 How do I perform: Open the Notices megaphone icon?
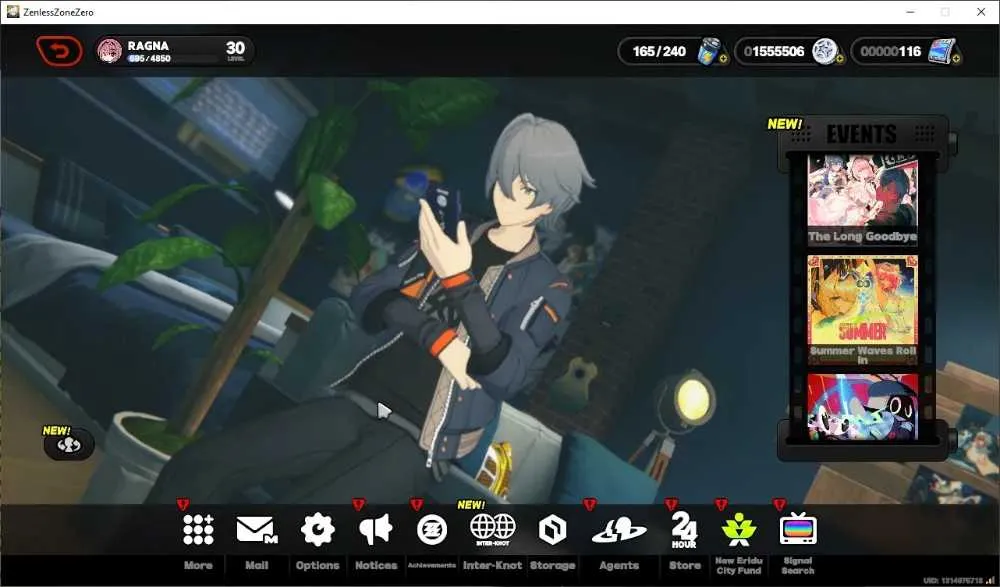pos(376,530)
